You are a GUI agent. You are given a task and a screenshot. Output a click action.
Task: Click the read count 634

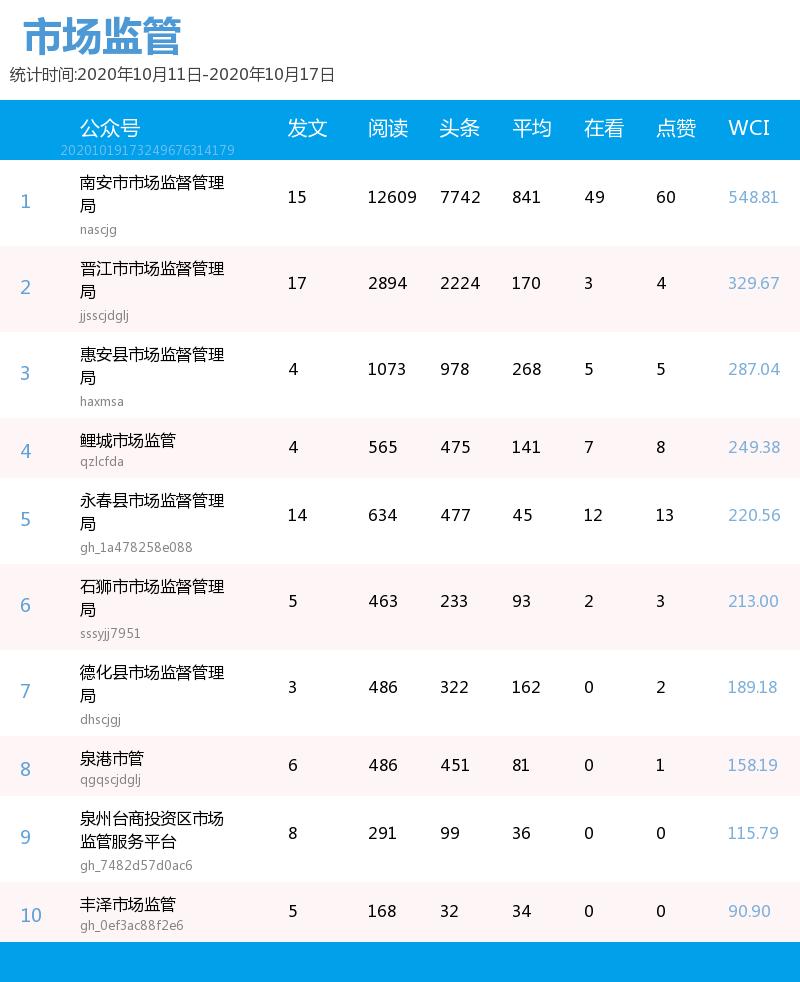[x=383, y=515]
